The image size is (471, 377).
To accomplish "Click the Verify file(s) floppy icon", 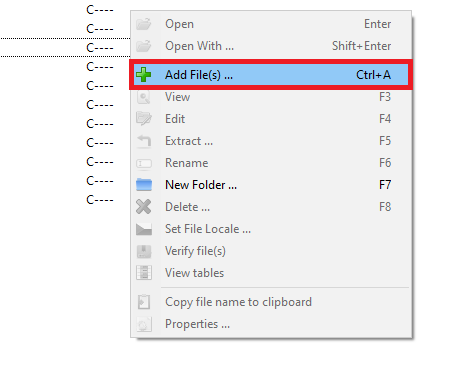I will (x=144, y=251).
